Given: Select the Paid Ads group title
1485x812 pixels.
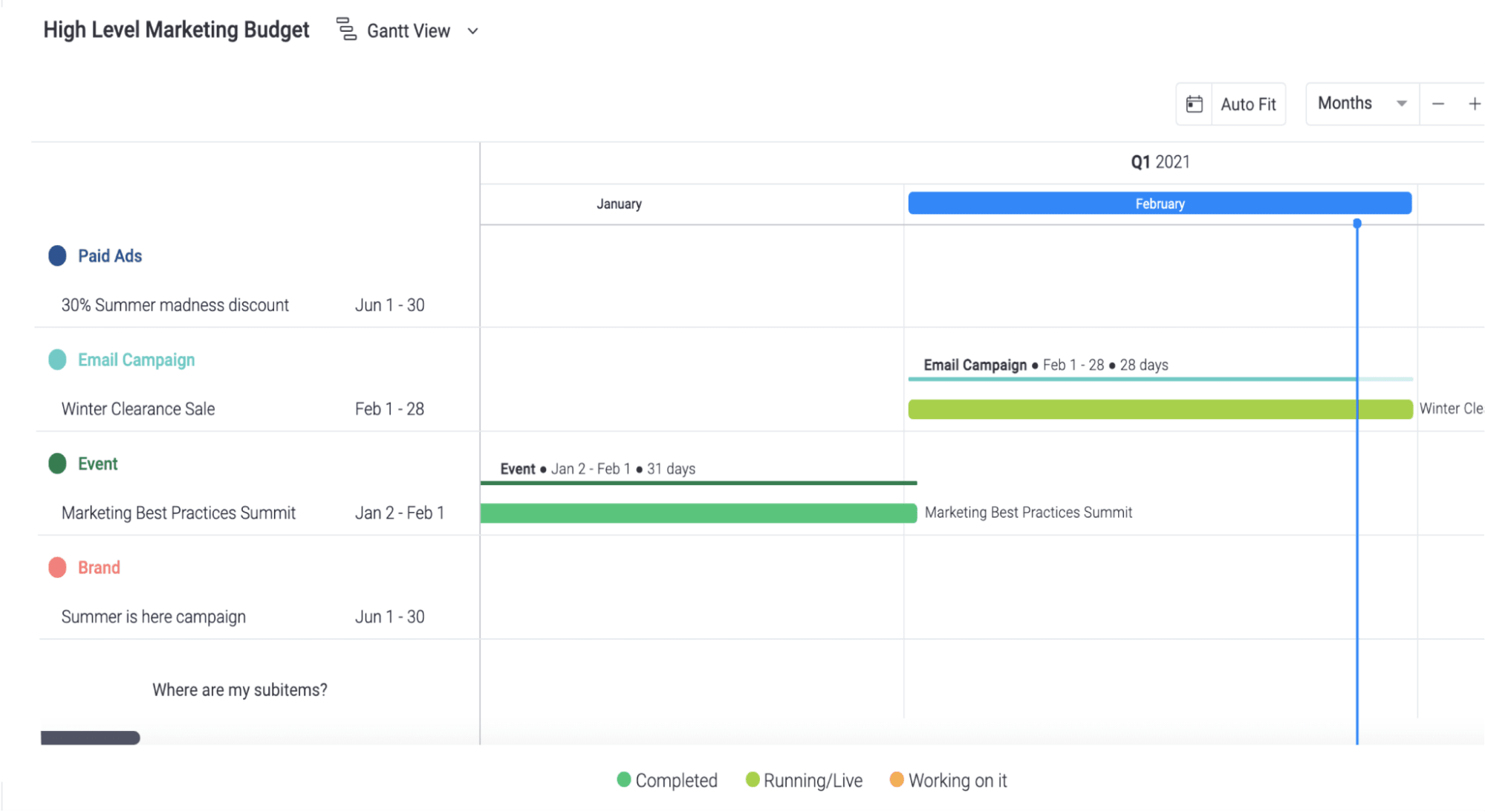Looking at the screenshot, I should pos(110,256).
